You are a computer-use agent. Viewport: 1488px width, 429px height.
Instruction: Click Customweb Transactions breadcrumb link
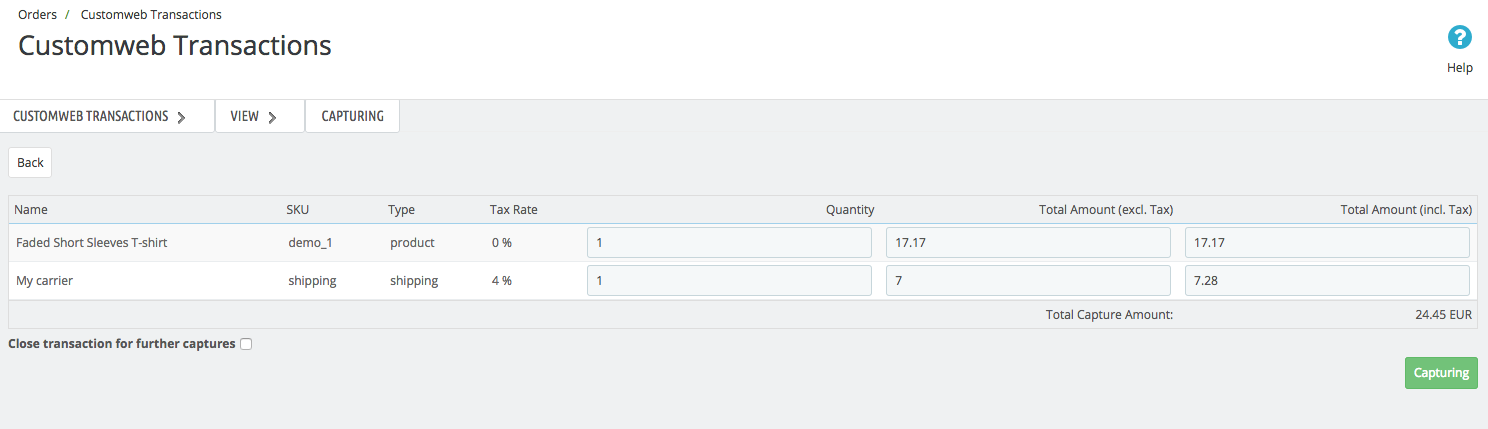pyautogui.click(x=151, y=15)
